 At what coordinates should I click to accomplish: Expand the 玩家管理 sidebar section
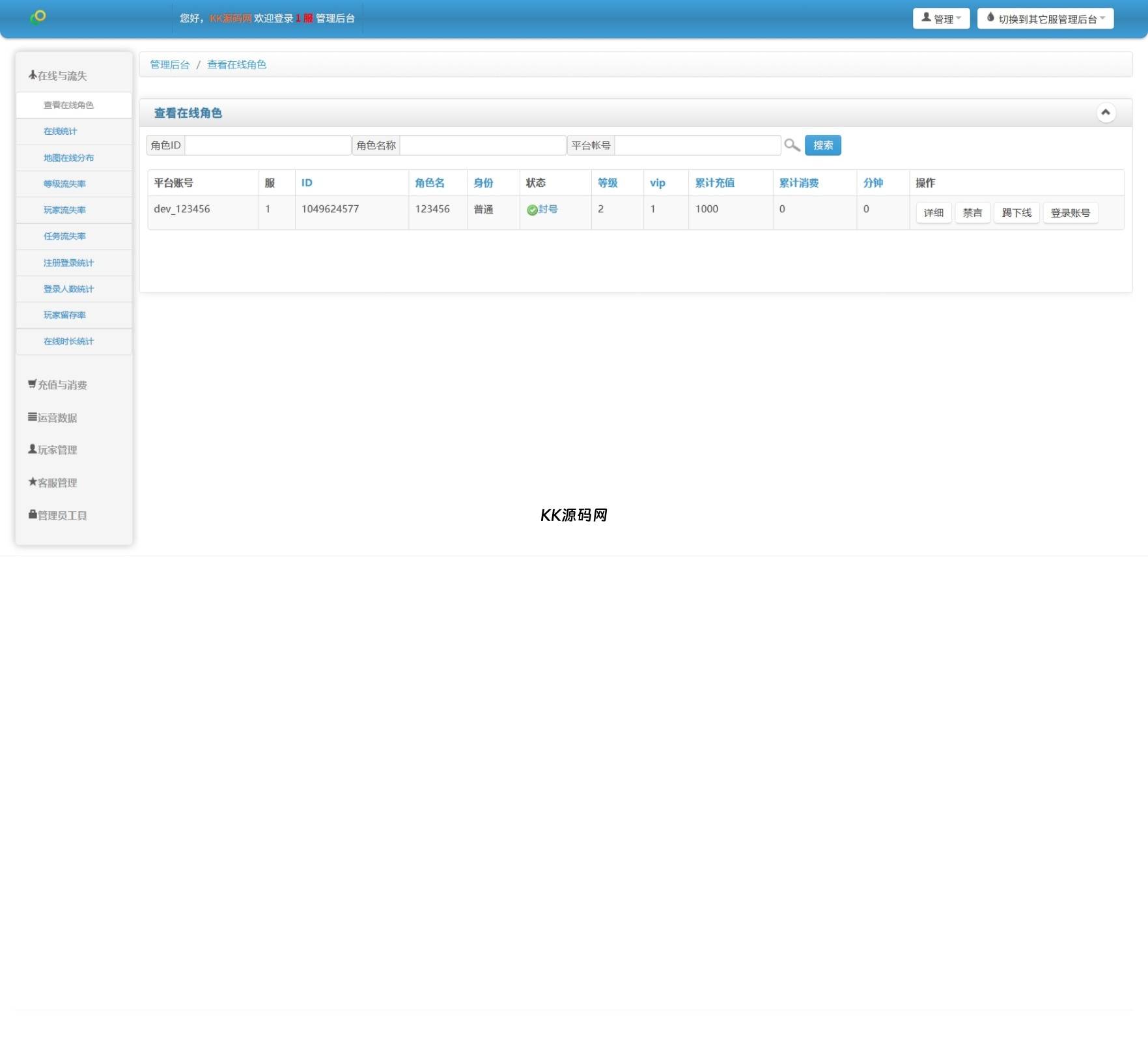53,450
